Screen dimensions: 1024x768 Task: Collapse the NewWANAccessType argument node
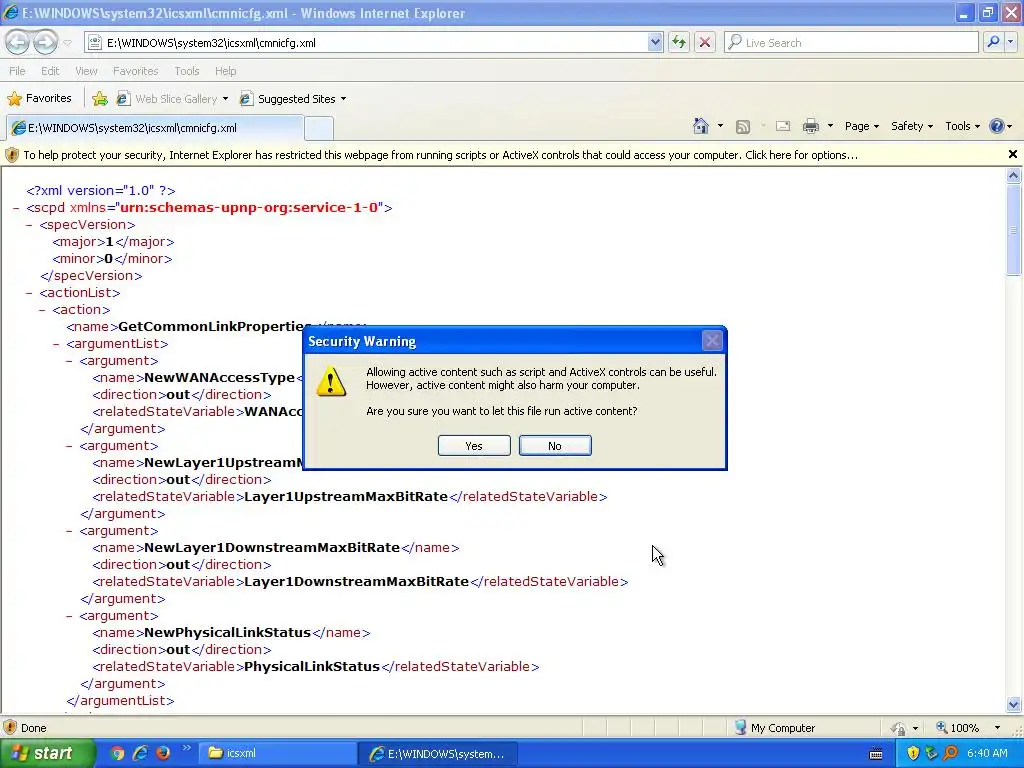[69, 360]
